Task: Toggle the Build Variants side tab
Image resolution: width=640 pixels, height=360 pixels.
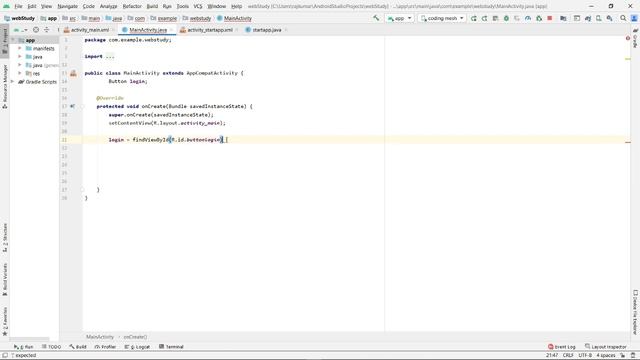Action: (5, 279)
